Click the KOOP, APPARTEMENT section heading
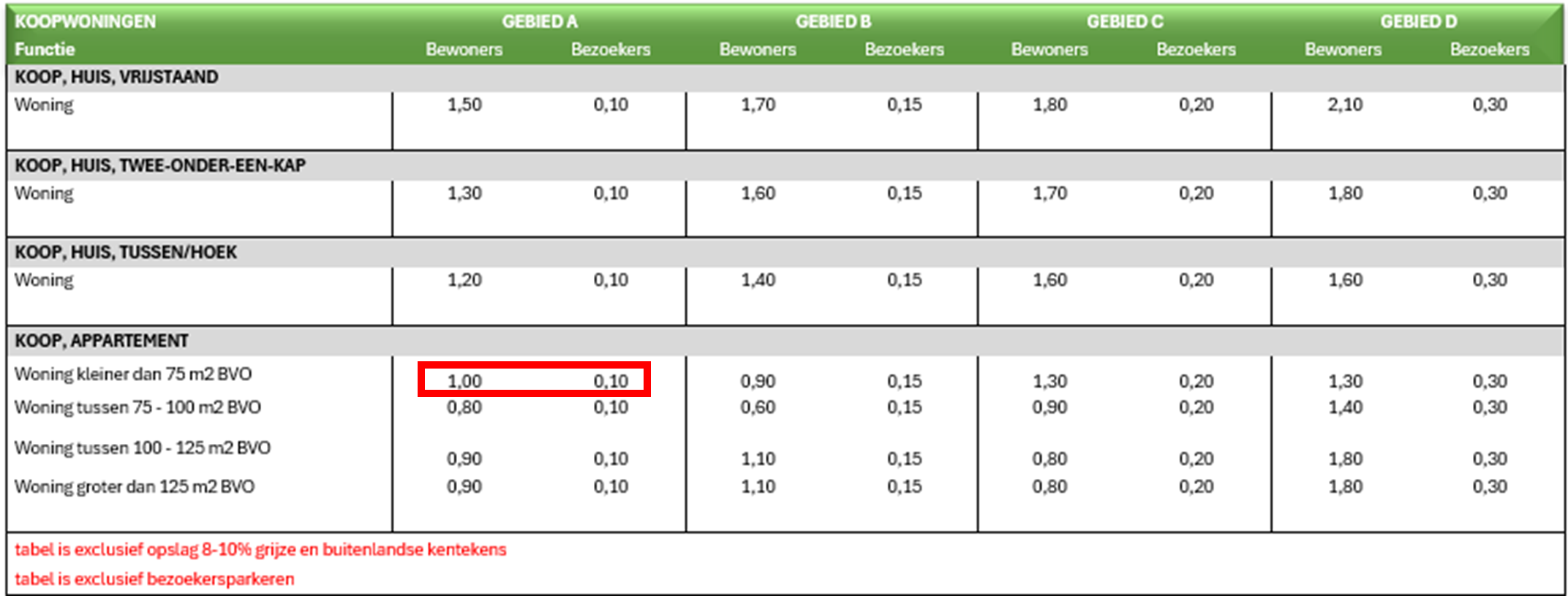 pyautogui.click(x=102, y=341)
